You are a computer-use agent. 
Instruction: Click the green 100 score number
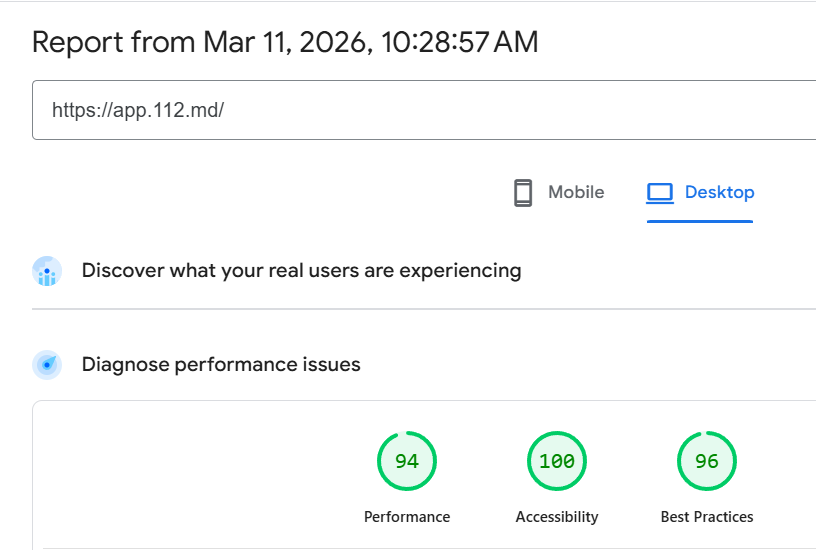pos(556,461)
